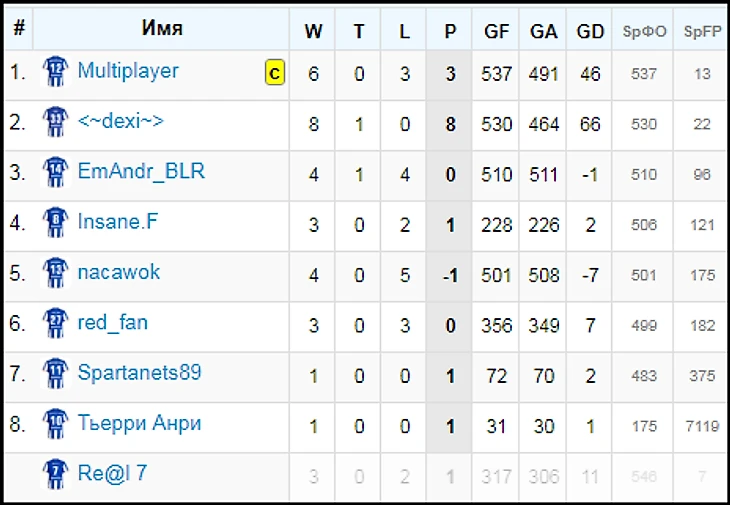The image size is (730, 505).
Task: Sort by the GF column header
Action: 497,31
